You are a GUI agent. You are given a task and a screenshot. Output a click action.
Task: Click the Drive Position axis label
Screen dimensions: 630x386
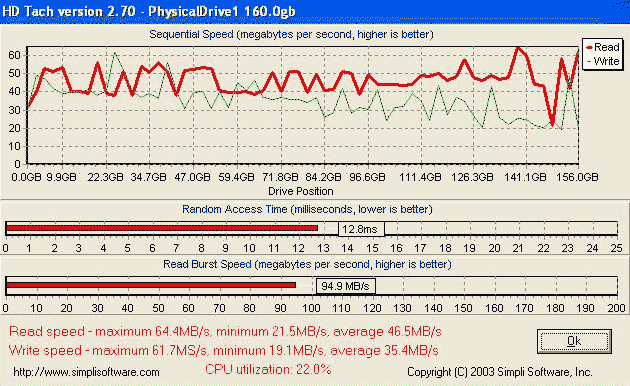pos(301,191)
